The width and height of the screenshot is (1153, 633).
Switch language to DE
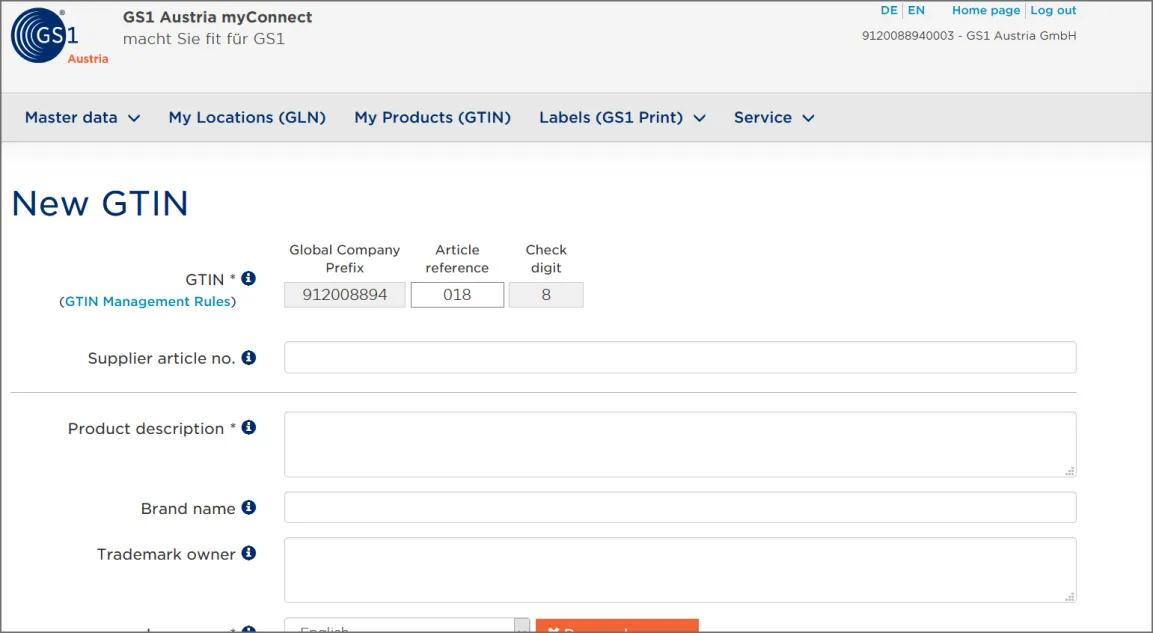coord(888,11)
